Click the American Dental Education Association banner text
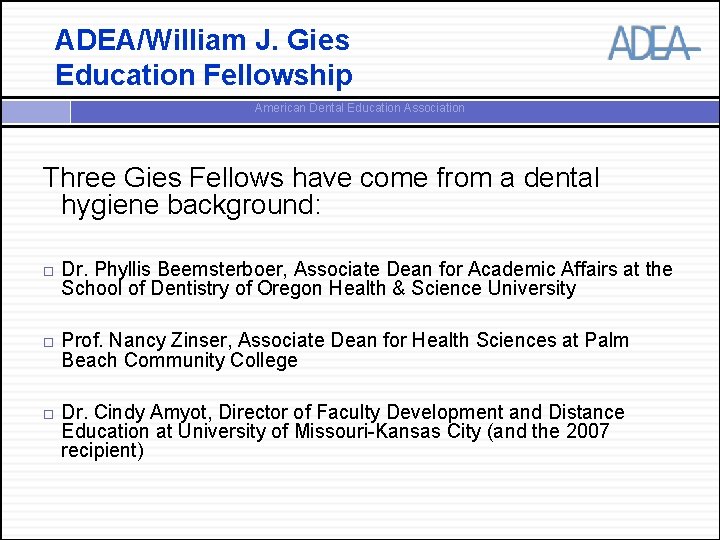The image size is (720, 540). pos(360,108)
